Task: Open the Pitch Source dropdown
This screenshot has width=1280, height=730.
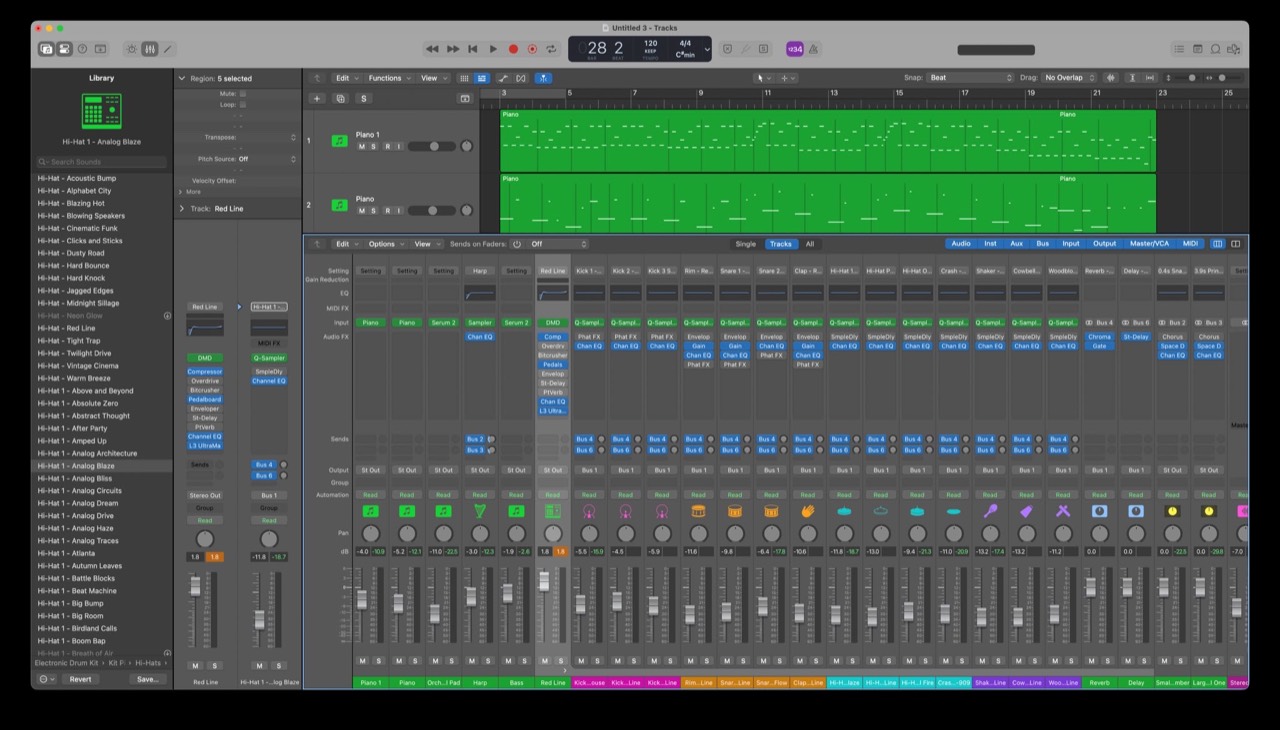Action: pyautogui.click(x=266, y=159)
